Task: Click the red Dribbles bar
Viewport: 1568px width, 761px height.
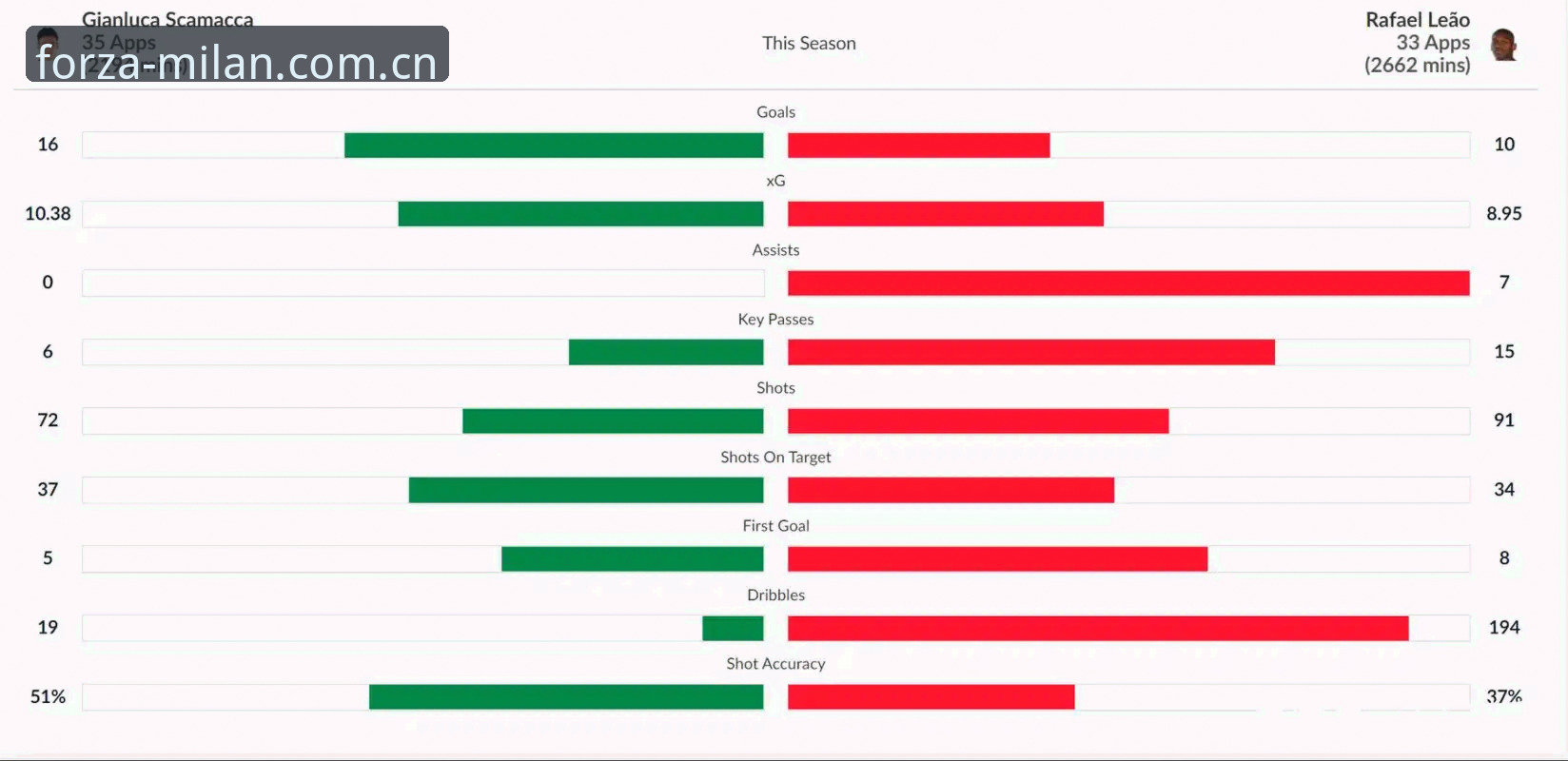Action: tap(1098, 628)
